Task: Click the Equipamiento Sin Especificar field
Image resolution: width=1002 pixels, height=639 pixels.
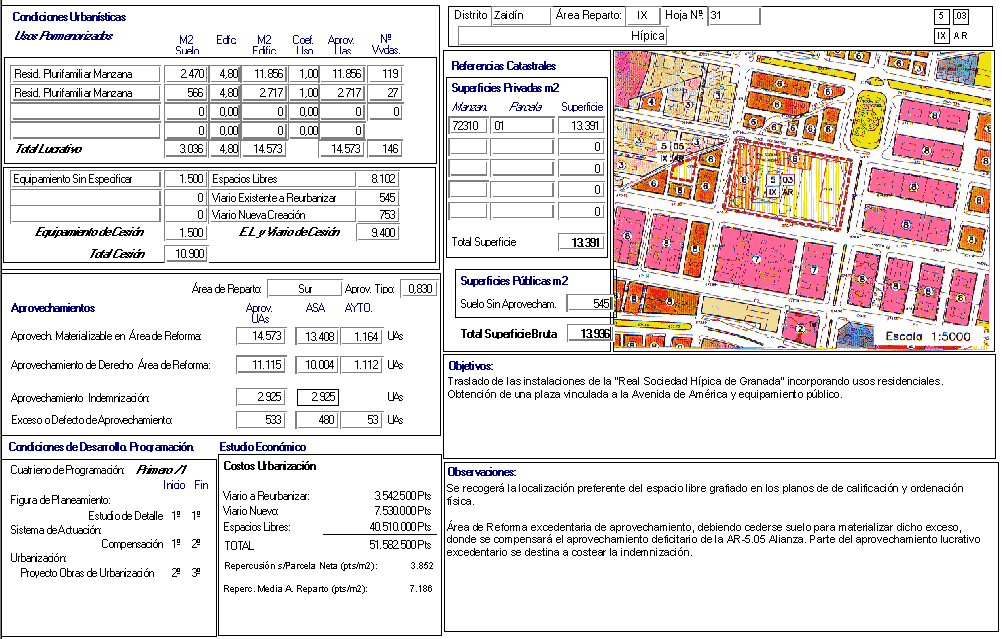Action: pyautogui.click(x=86, y=179)
